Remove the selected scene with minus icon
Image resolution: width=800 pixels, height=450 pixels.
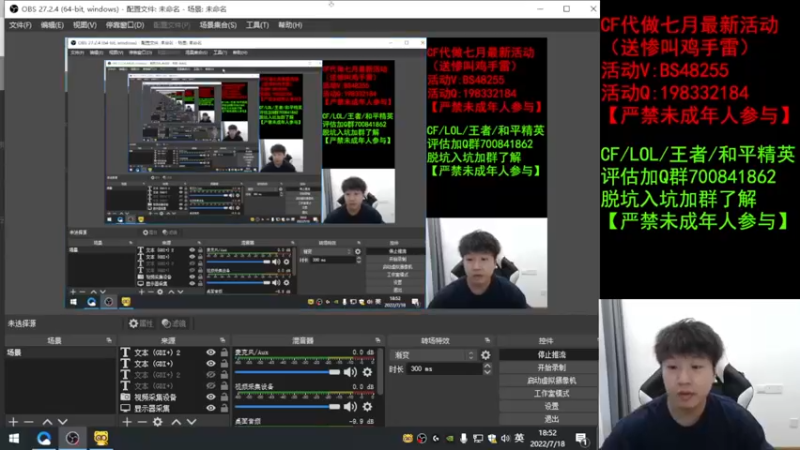click(29, 422)
